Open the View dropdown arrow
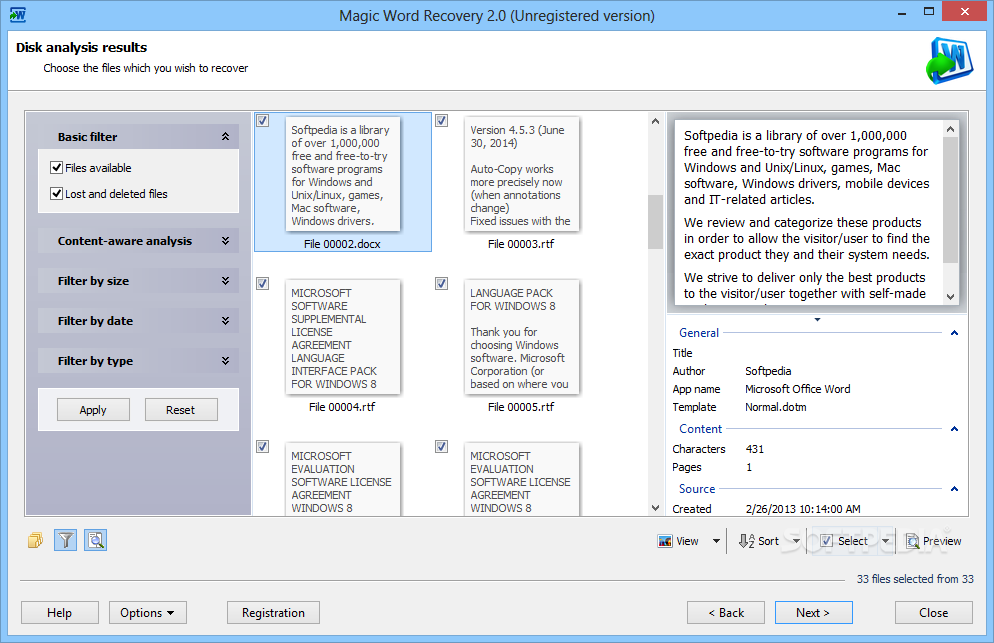 tap(716, 541)
